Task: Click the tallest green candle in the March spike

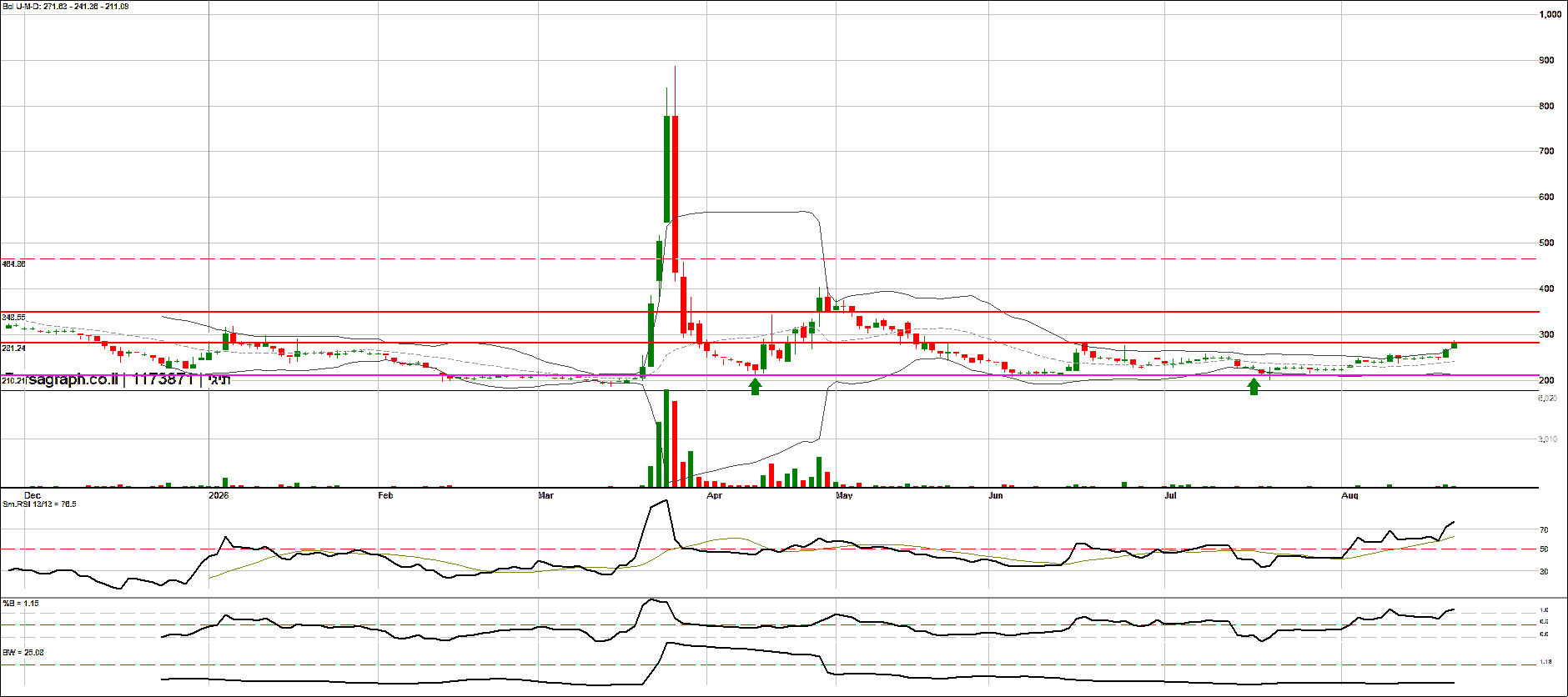Action: click(x=666, y=168)
